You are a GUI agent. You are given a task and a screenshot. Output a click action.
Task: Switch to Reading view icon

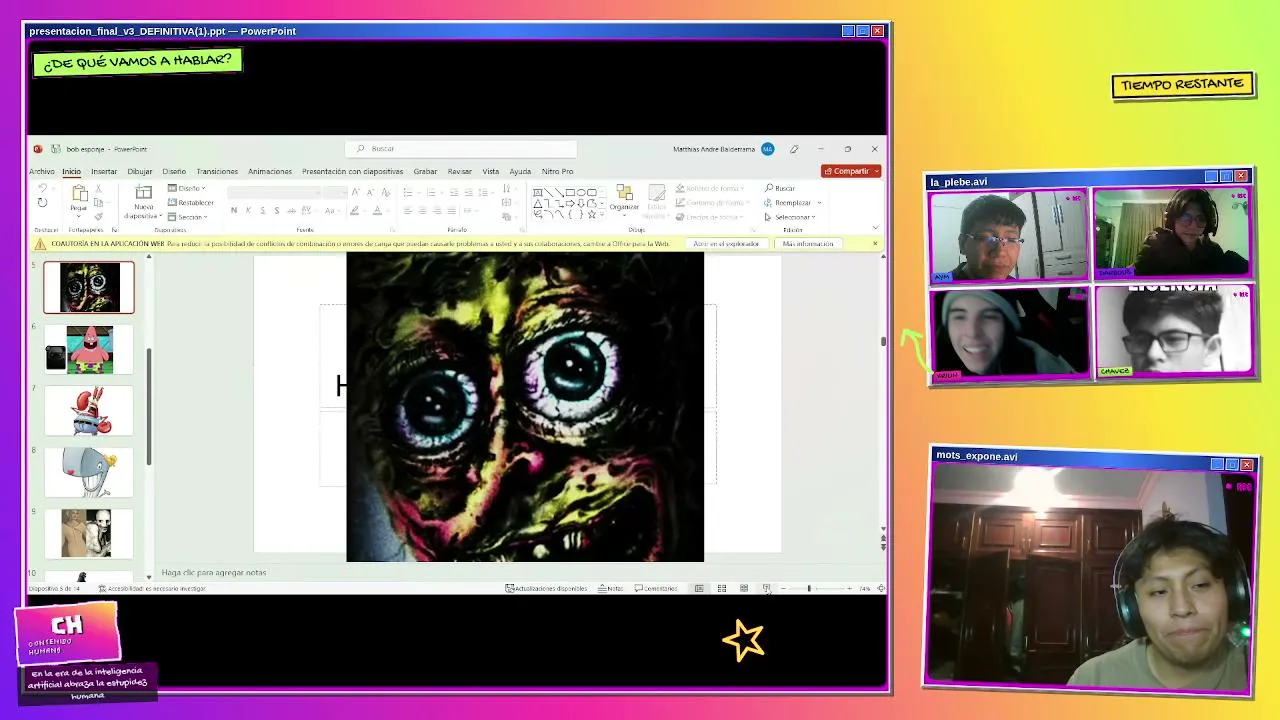[744, 588]
